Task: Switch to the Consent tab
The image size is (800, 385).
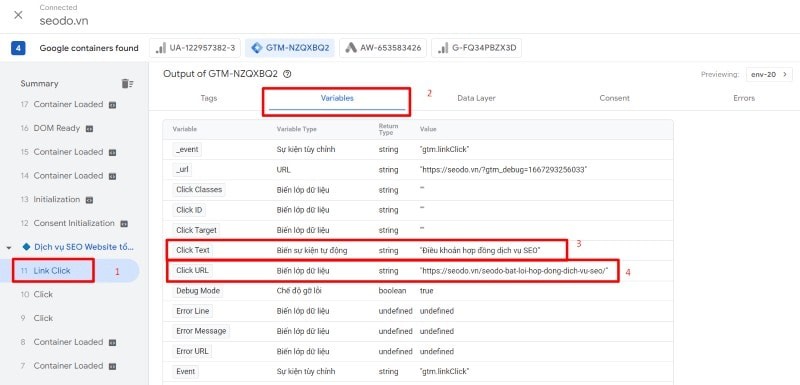Action: click(614, 98)
